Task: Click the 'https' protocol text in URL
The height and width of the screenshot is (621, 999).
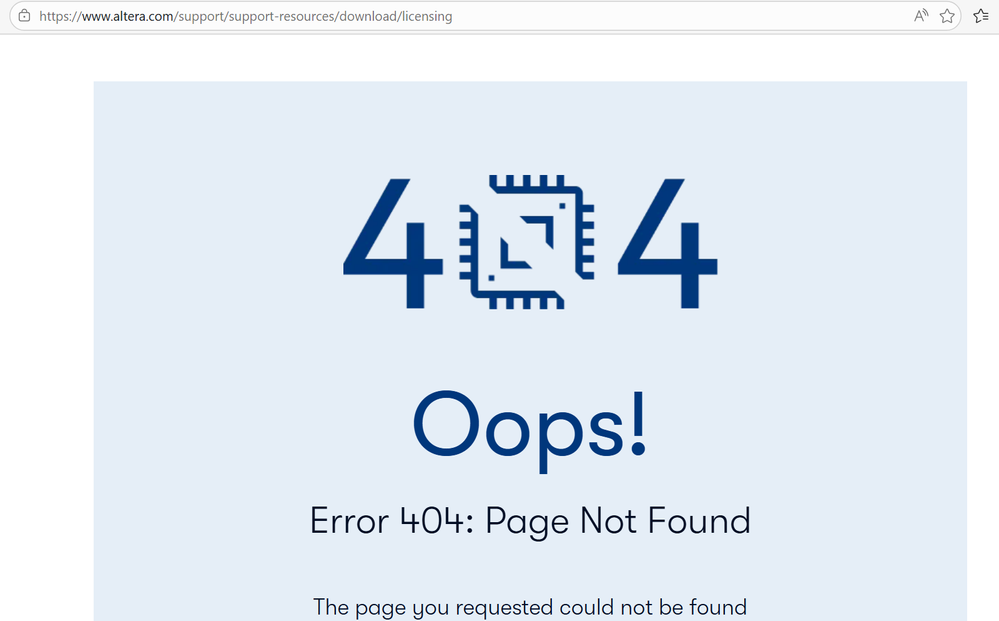Action: pos(54,17)
